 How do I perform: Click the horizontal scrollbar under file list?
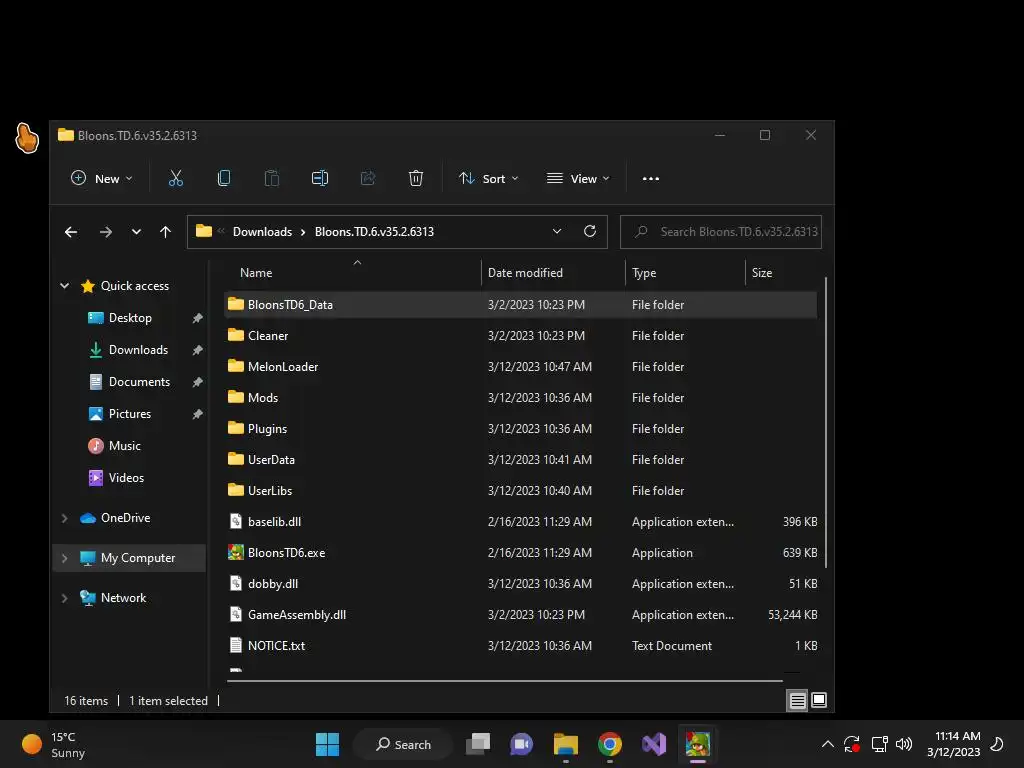coord(505,681)
